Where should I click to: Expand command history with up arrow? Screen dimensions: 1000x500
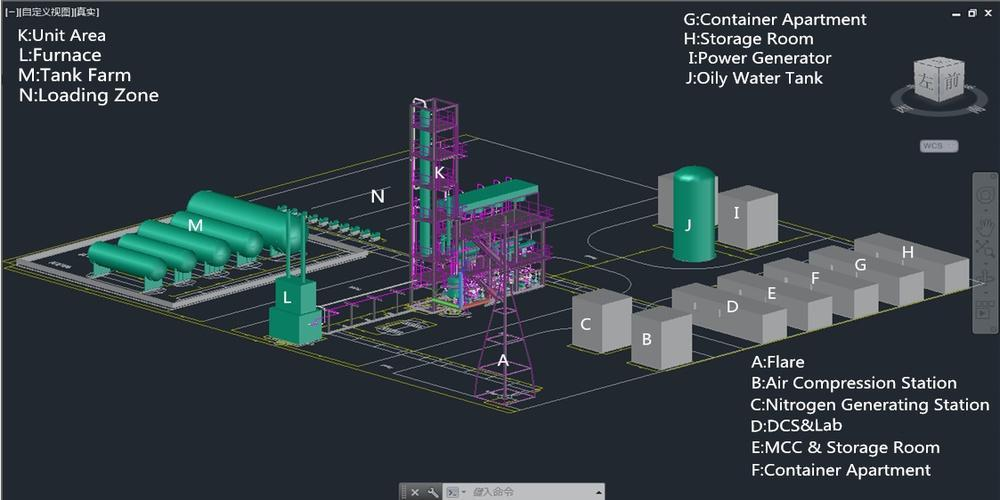coord(598,492)
